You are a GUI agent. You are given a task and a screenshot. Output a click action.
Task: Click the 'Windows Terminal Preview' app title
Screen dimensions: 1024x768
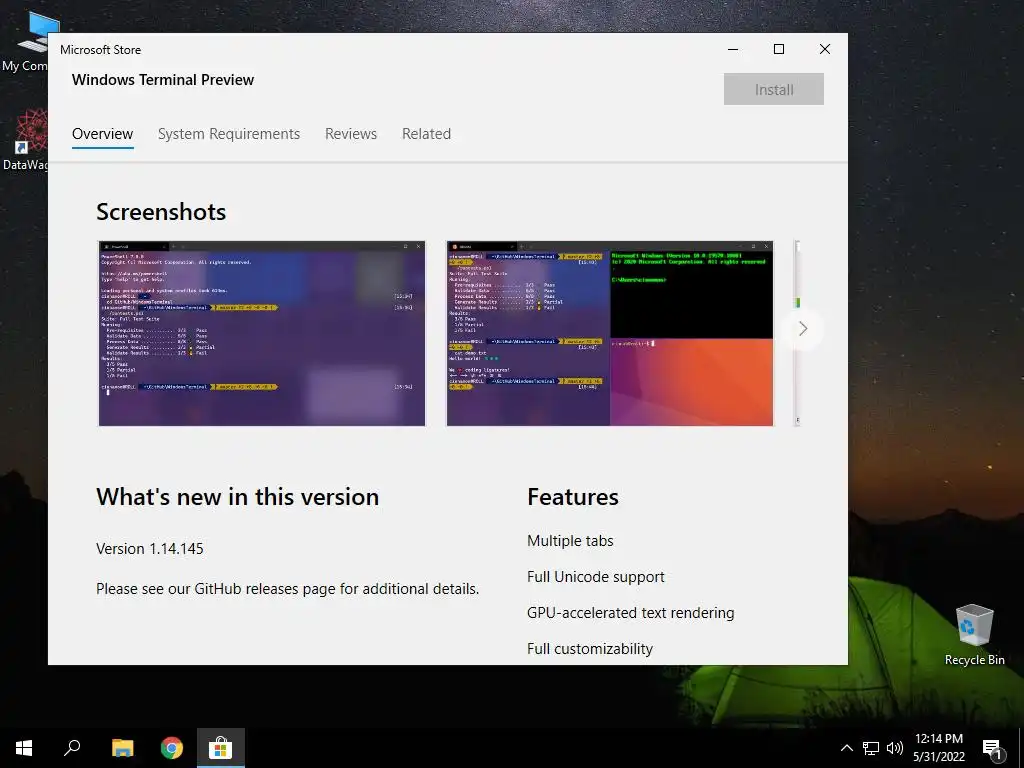coord(163,80)
